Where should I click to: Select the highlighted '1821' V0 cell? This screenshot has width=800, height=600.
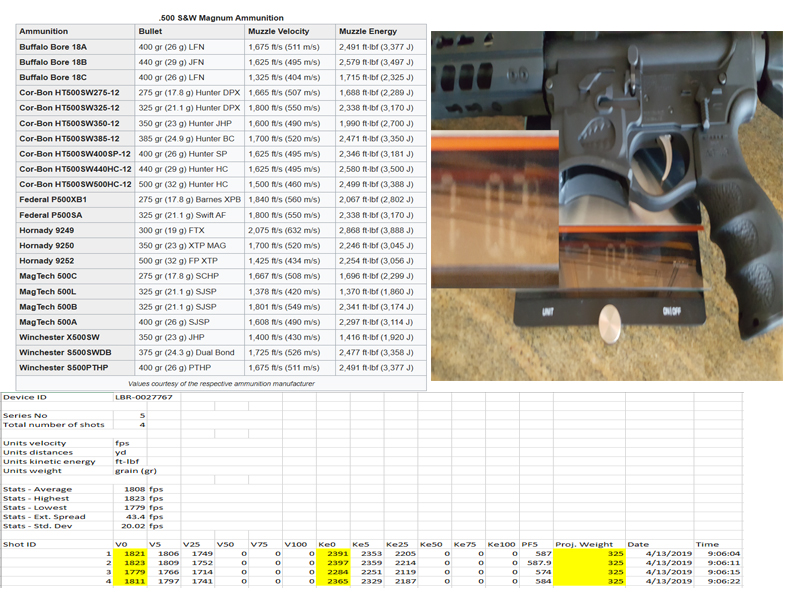tap(130, 554)
